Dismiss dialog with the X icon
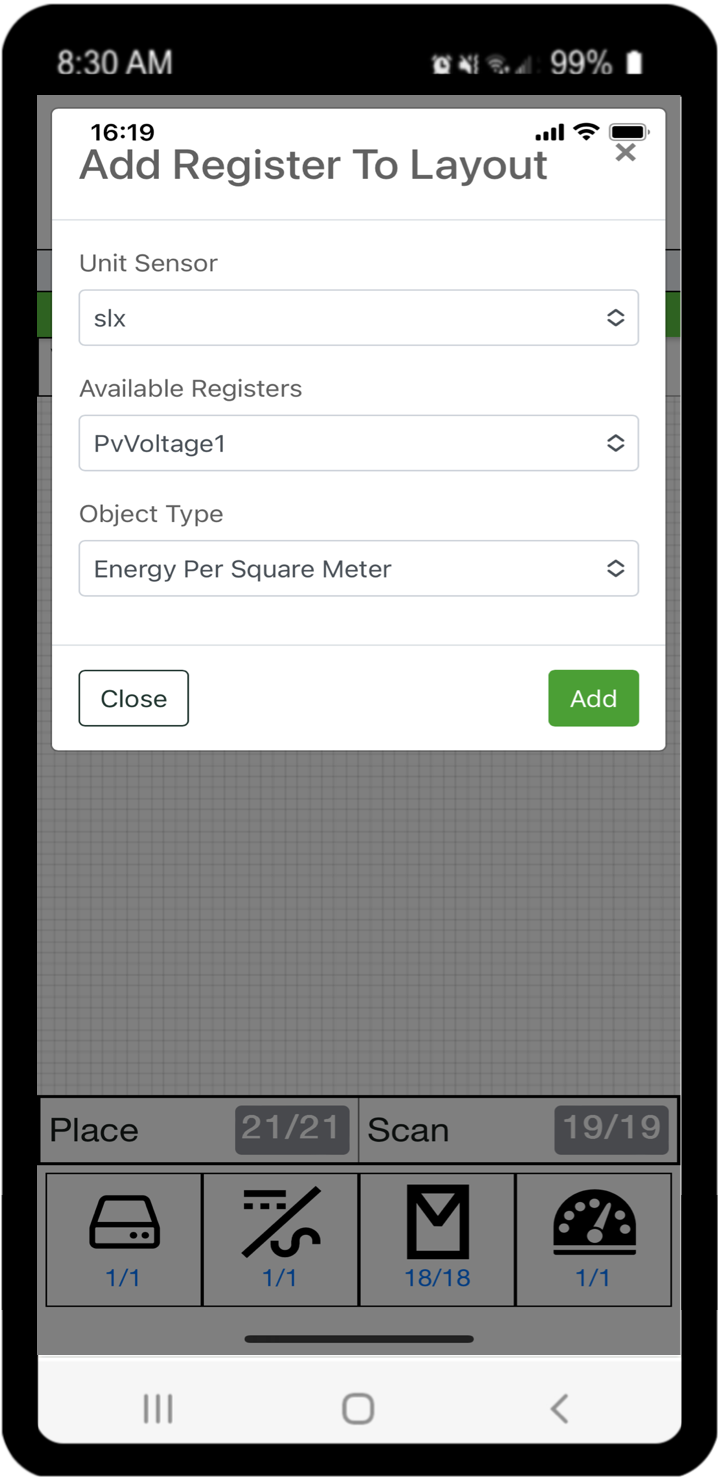This screenshot has height=1479, width=720. coord(626,152)
